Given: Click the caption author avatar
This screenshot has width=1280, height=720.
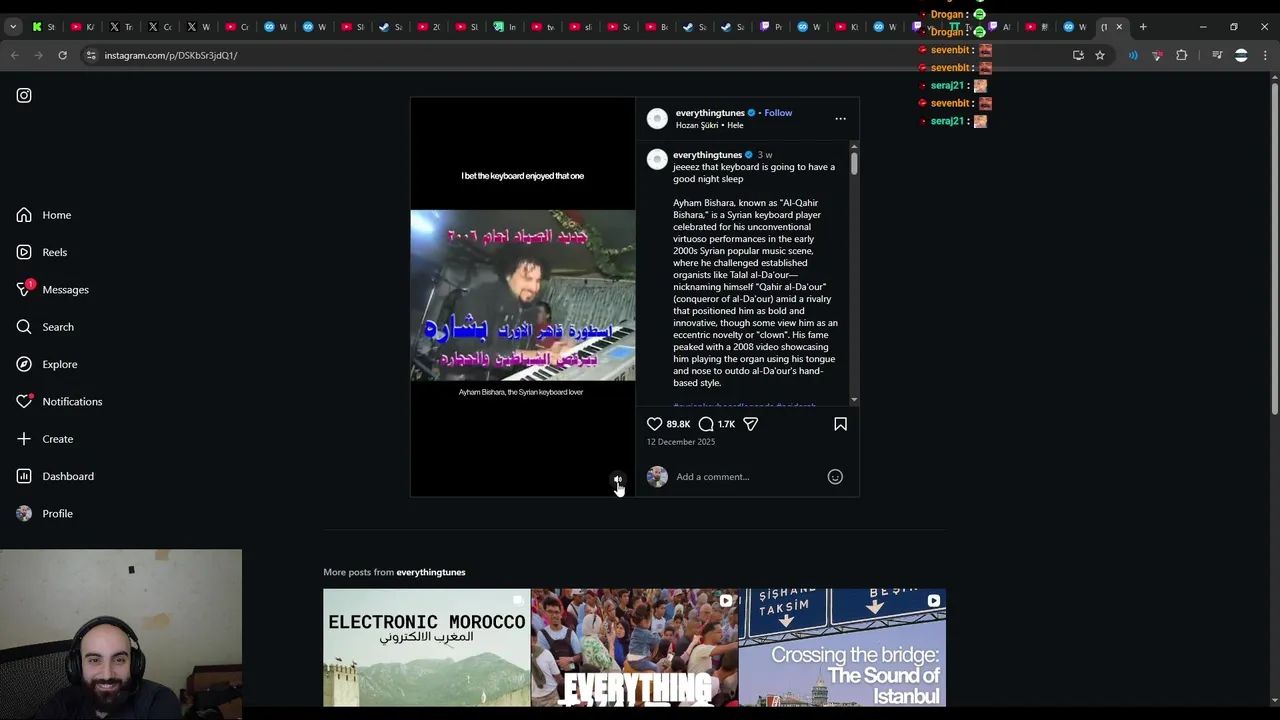Looking at the screenshot, I should [x=657, y=160].
